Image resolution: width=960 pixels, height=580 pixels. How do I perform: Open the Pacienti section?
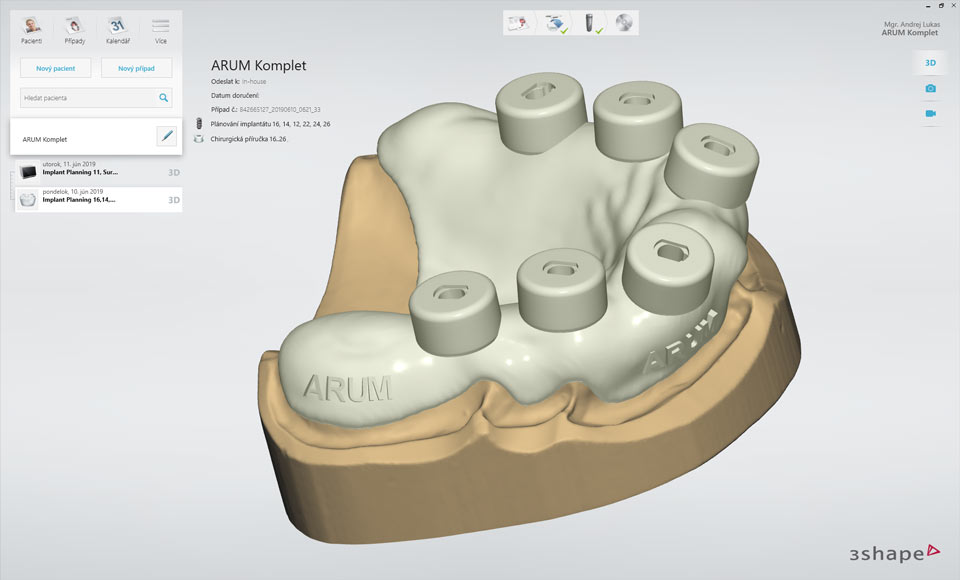(32, 31)
